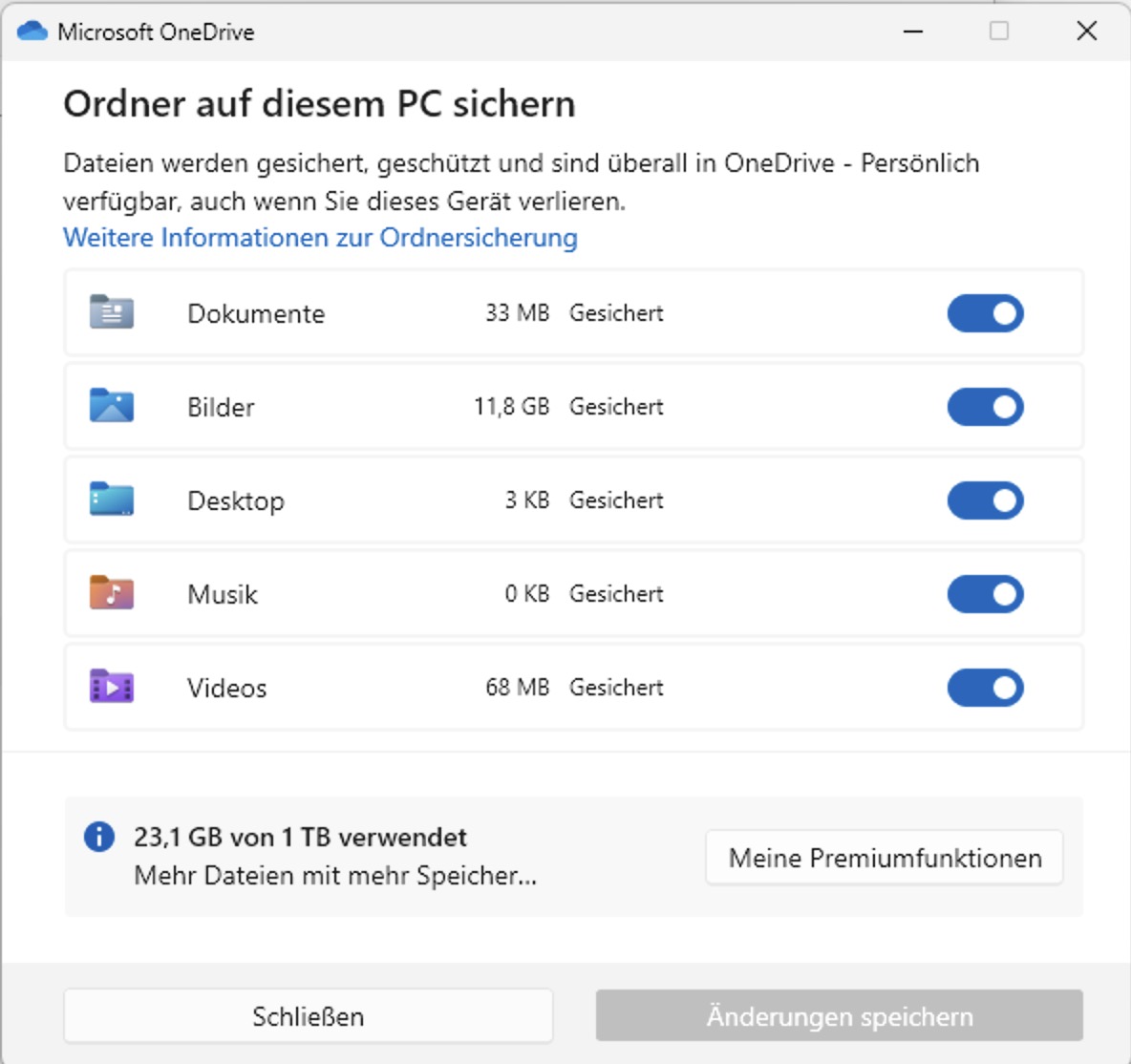Click '23,1 GB von 1 TB verwendet' text
The width and height of the screenshot is (1131, 1064).
300,838
